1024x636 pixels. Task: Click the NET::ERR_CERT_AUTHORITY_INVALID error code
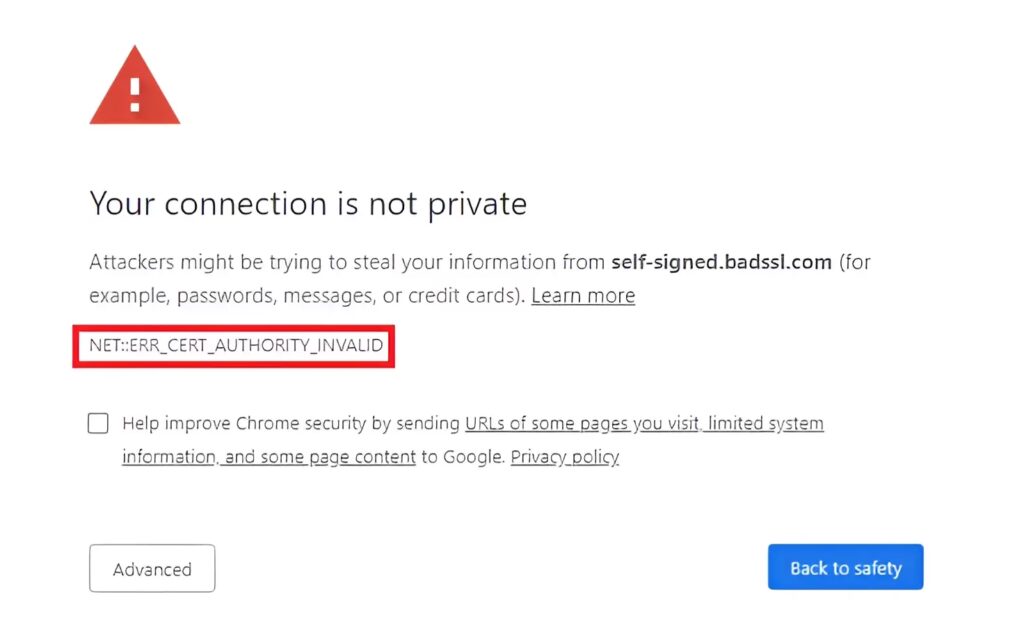click(x=236, y=345)
